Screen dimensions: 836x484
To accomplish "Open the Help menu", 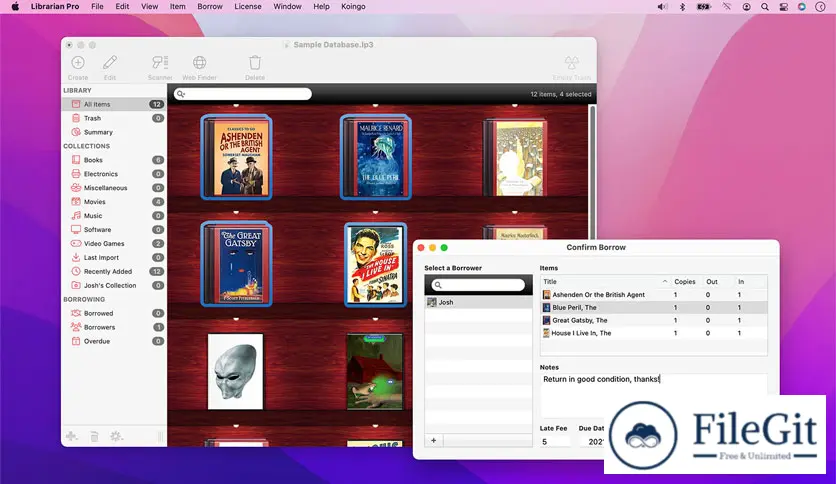I will point(321,6).
